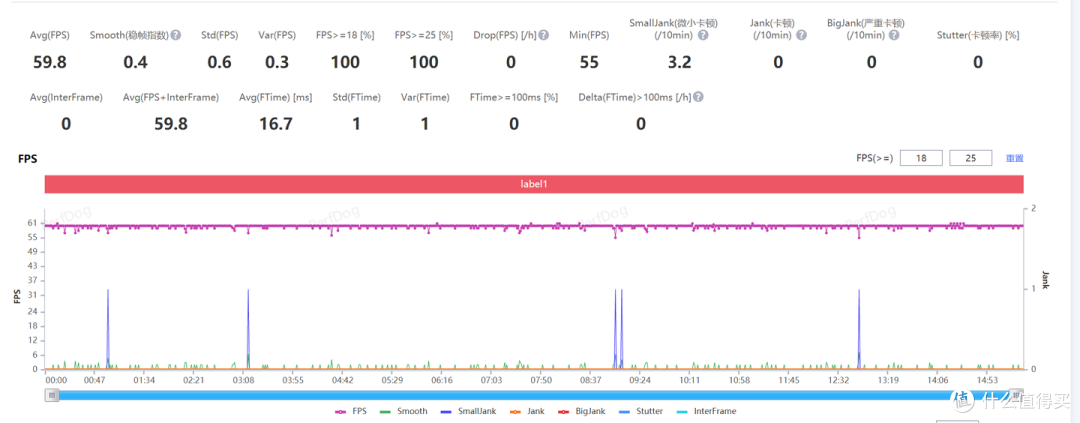Click the 03:08 time axis label

point(244,380)
